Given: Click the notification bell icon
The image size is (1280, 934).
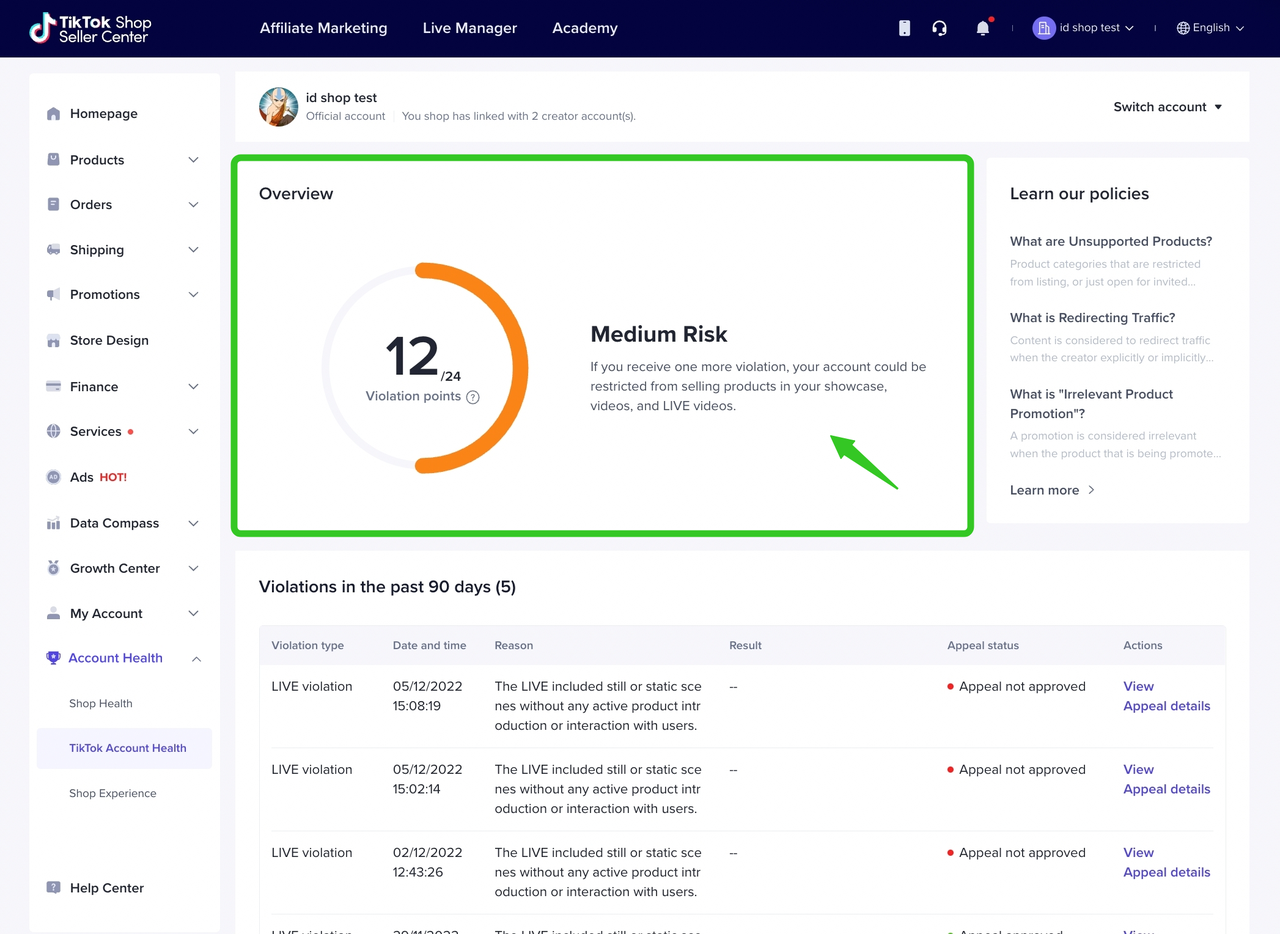Looking at the screenshot, I should [982, 28].
